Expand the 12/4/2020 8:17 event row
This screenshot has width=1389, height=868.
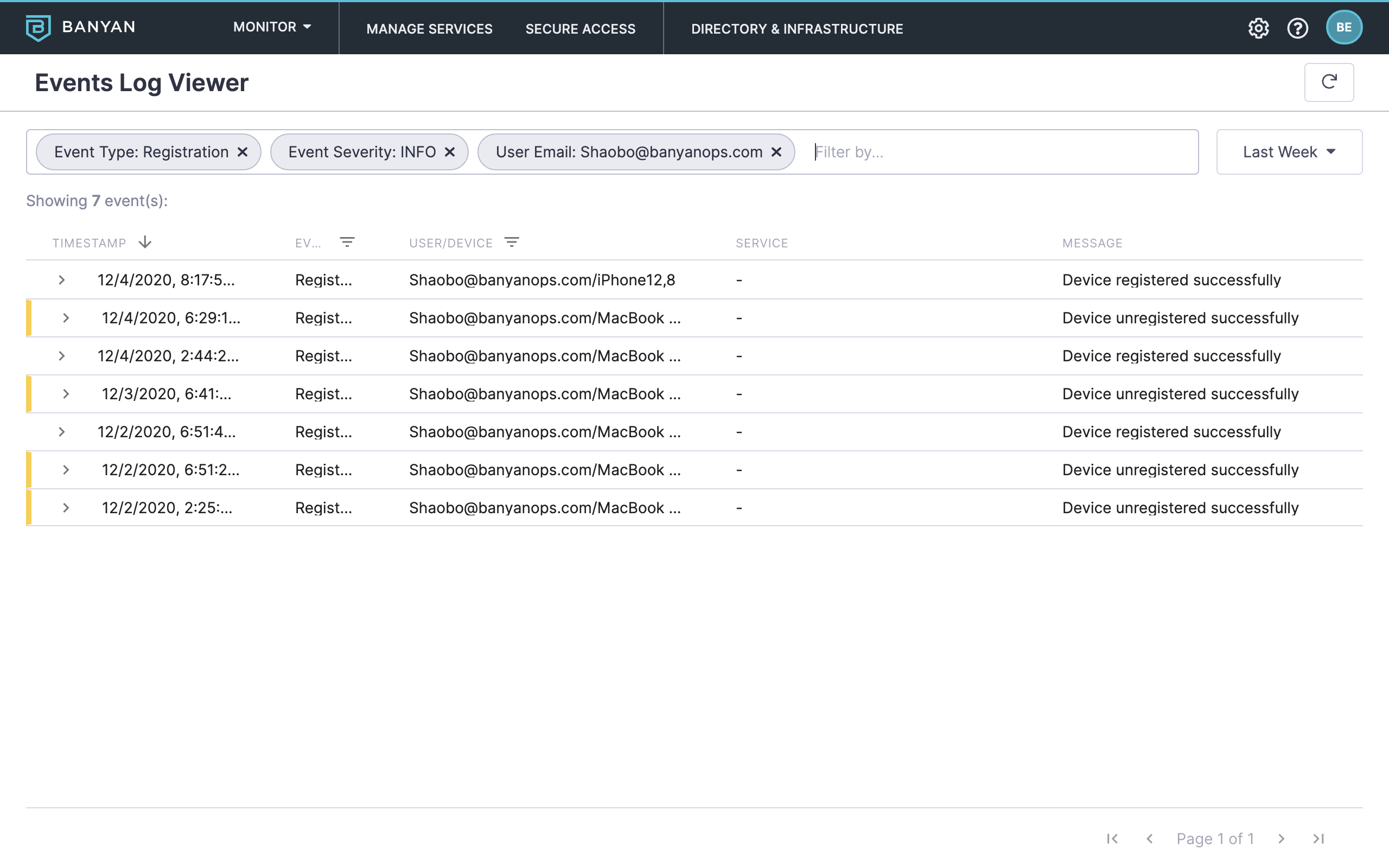coord(61,280)
